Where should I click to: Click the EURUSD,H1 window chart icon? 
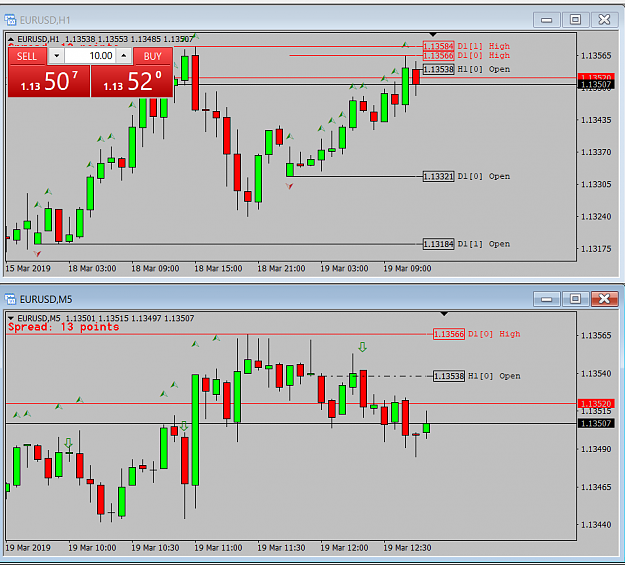pos(10,20)
